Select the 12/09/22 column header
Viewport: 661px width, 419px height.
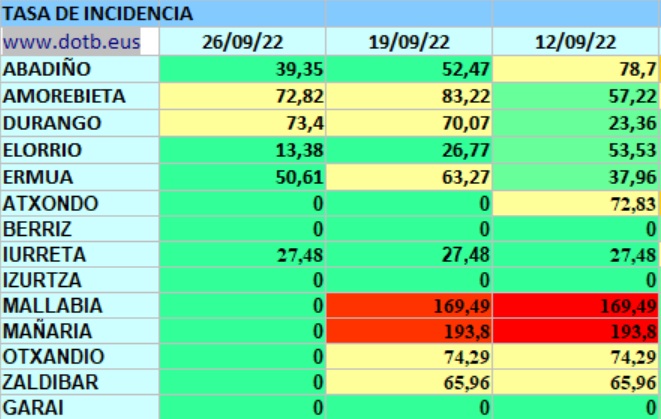tap(575, 42)
